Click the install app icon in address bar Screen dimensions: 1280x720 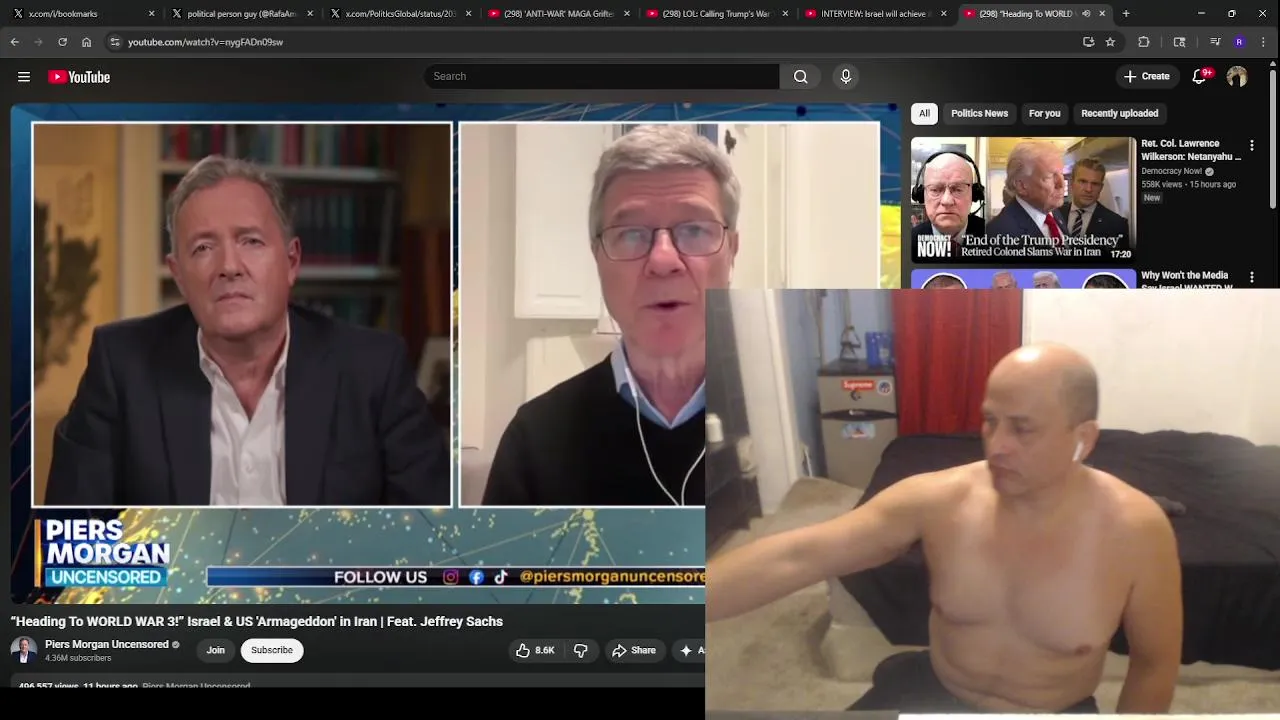tap(1088, 42)
